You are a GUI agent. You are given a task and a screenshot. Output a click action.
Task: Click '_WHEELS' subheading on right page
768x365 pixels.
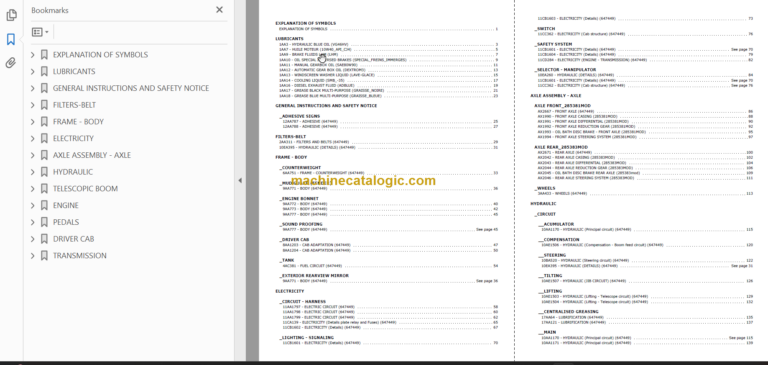(x=545, y=188)
